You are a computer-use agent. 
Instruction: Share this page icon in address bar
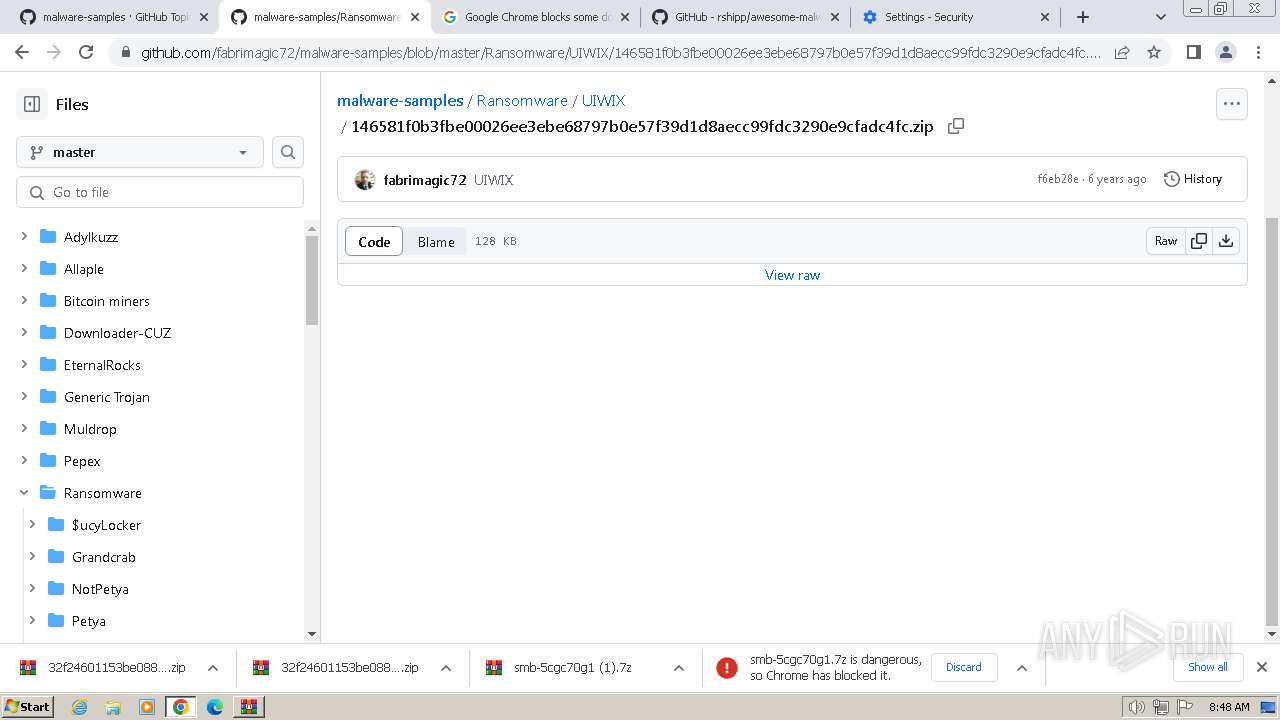coord(1122,52)
